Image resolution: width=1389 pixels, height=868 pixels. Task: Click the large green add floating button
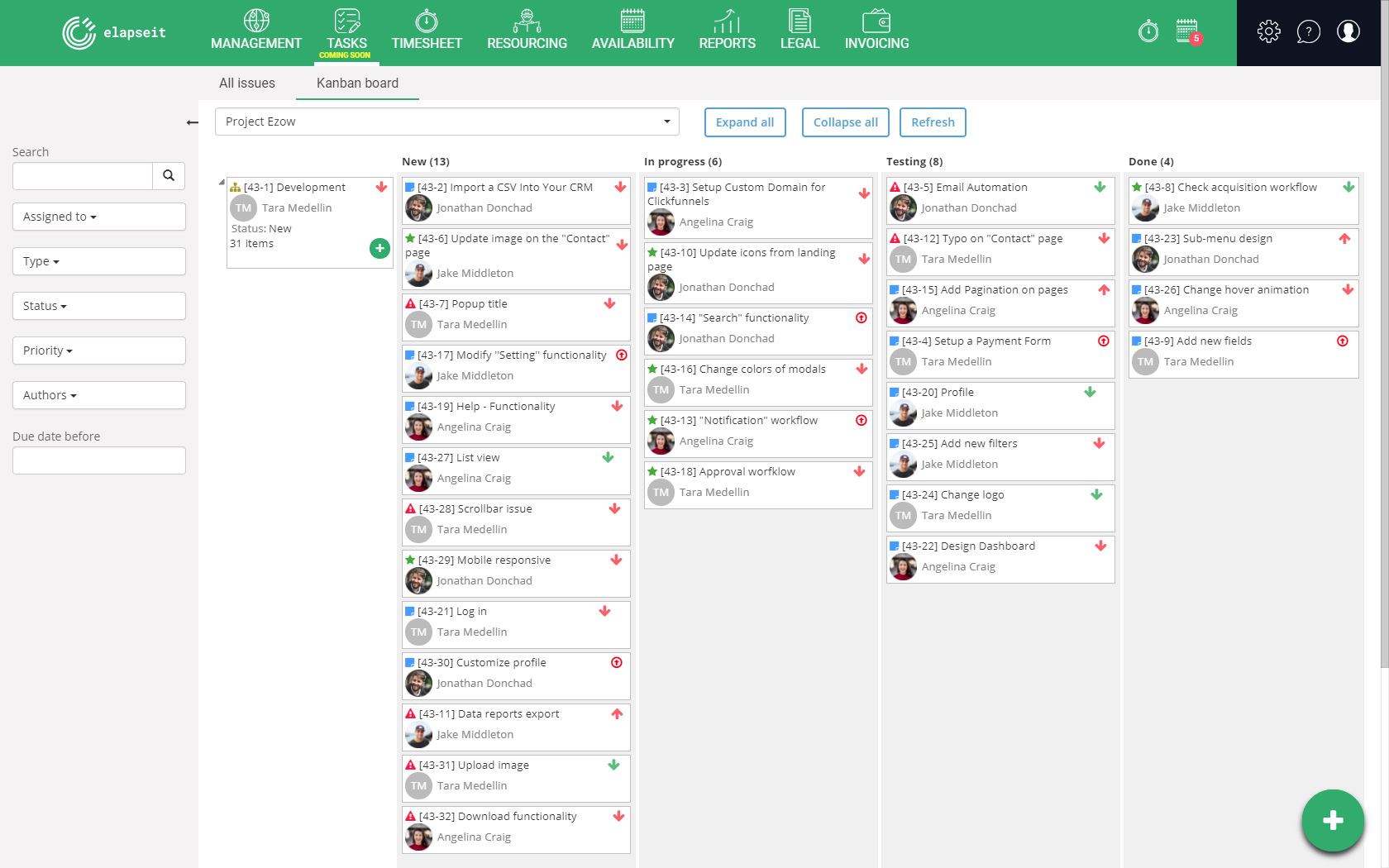[x=1332, y=820]
